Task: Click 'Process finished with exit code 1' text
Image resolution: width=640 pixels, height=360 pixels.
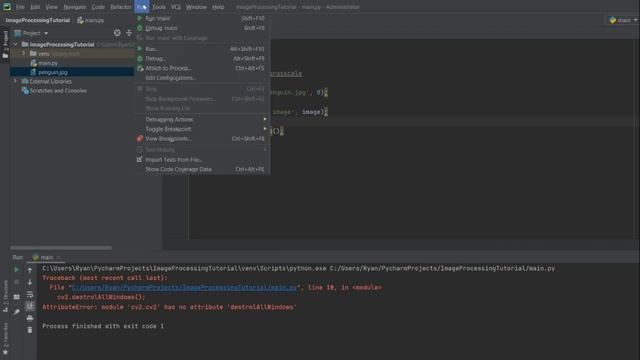Action: coord(103,326)
